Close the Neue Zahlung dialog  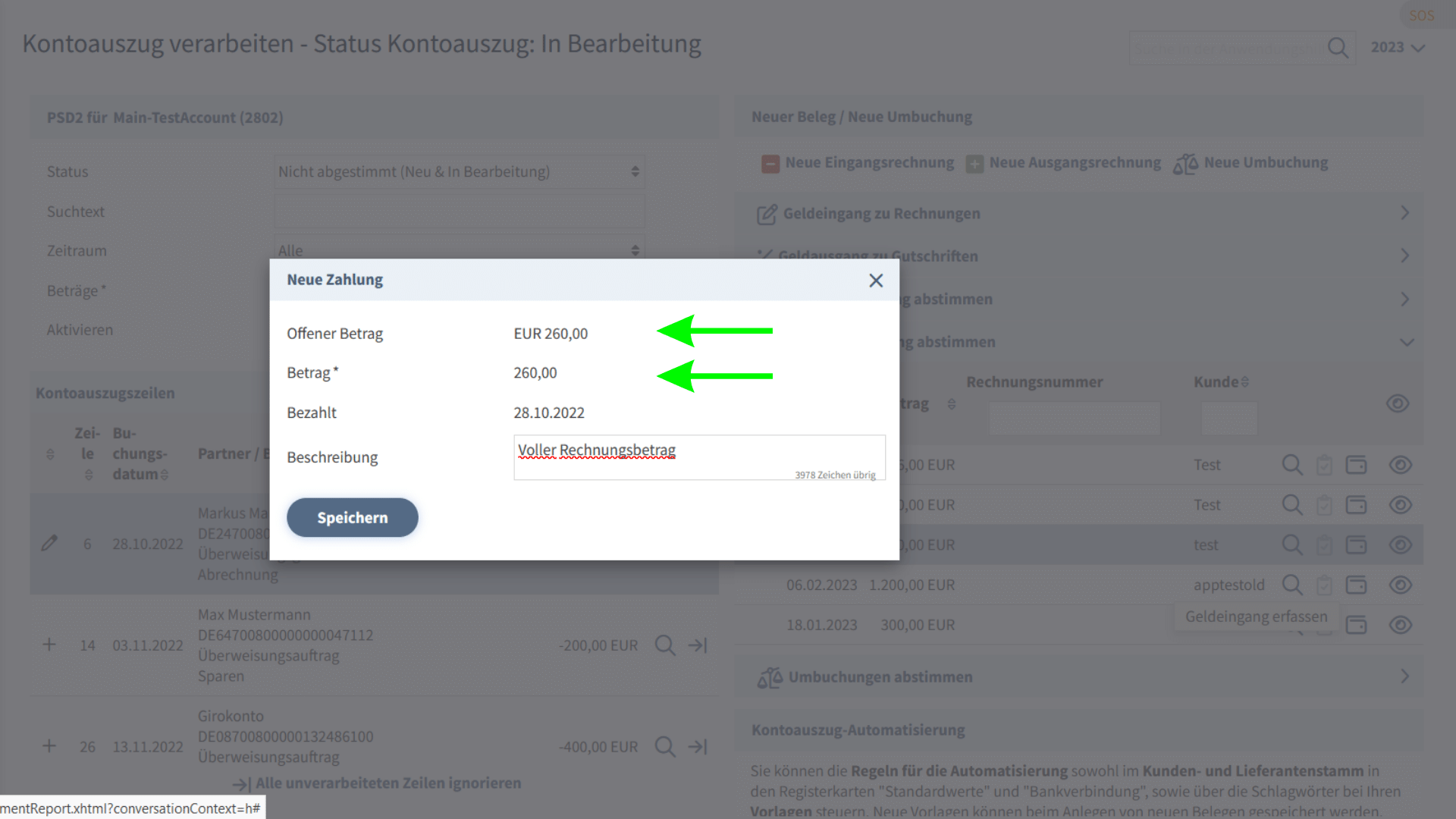click(876, 281)
